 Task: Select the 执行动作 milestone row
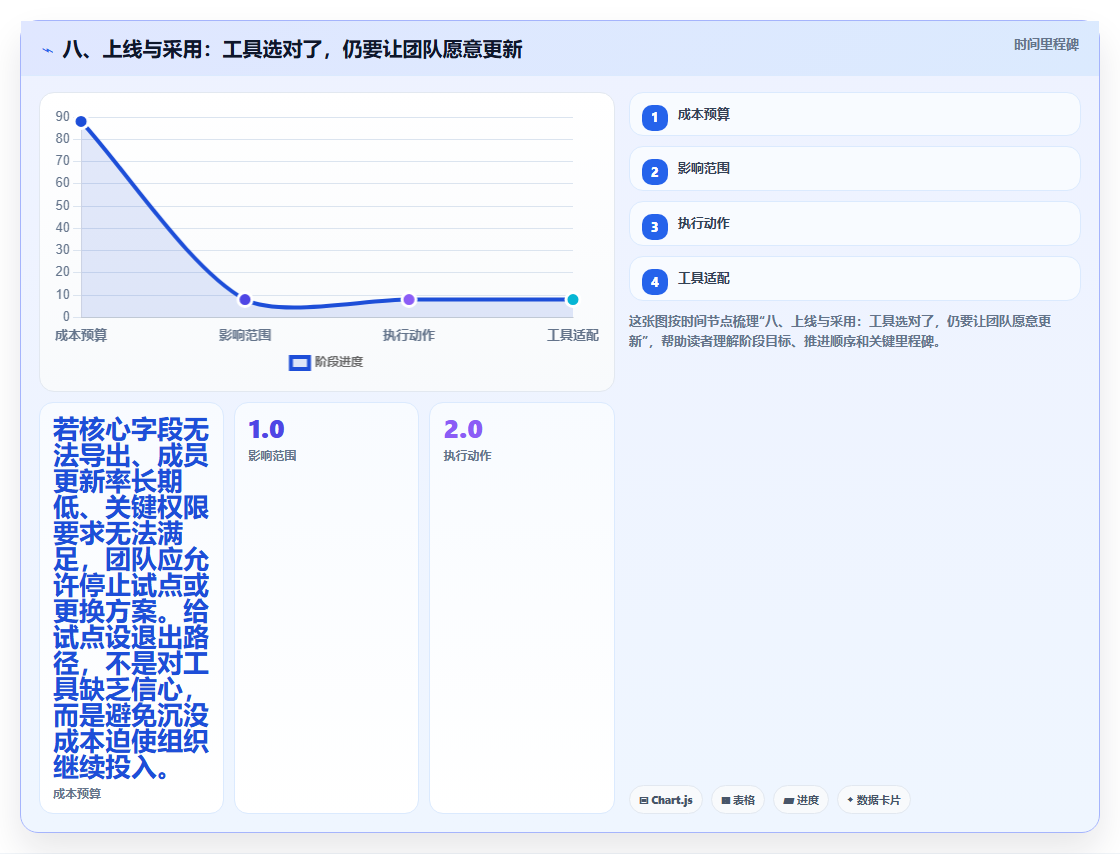[x=854, y=223]
